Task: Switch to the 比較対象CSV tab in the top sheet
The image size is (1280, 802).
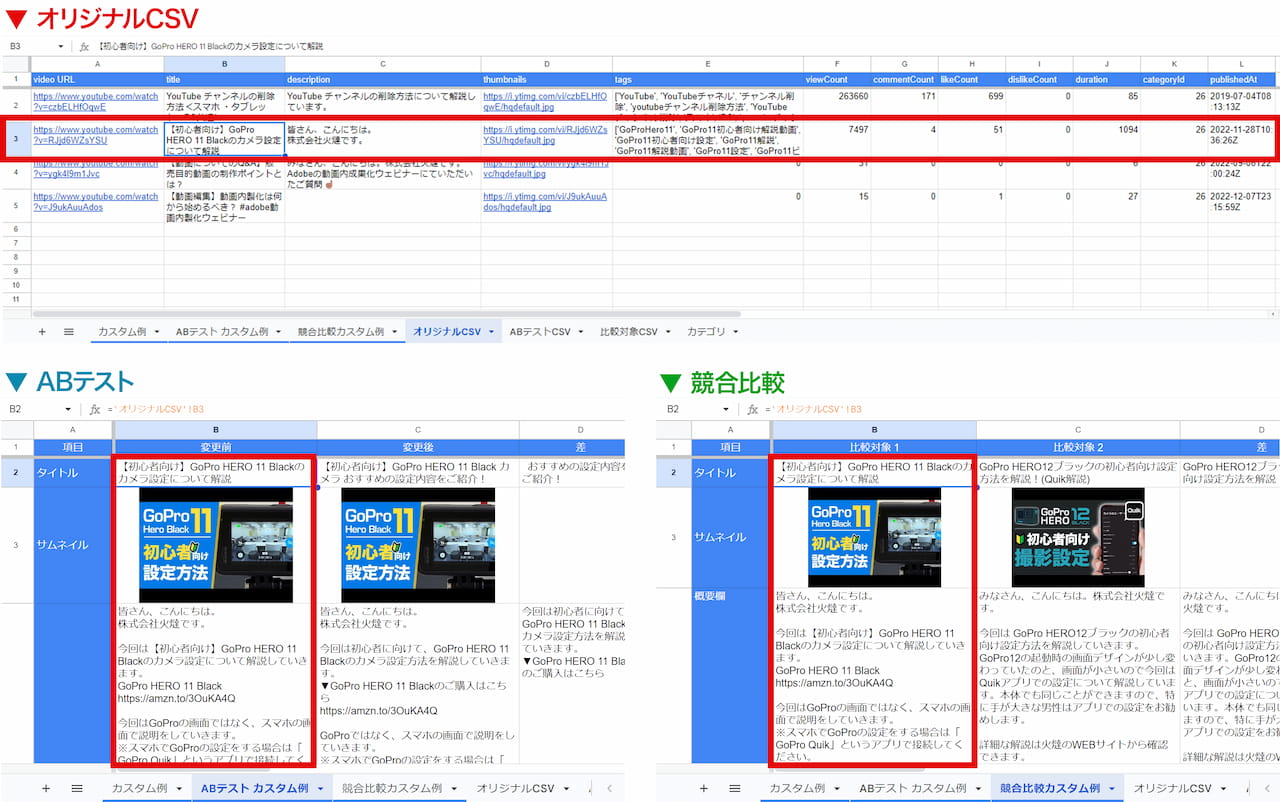Action: pyautogui.click(x=629, y=332)
